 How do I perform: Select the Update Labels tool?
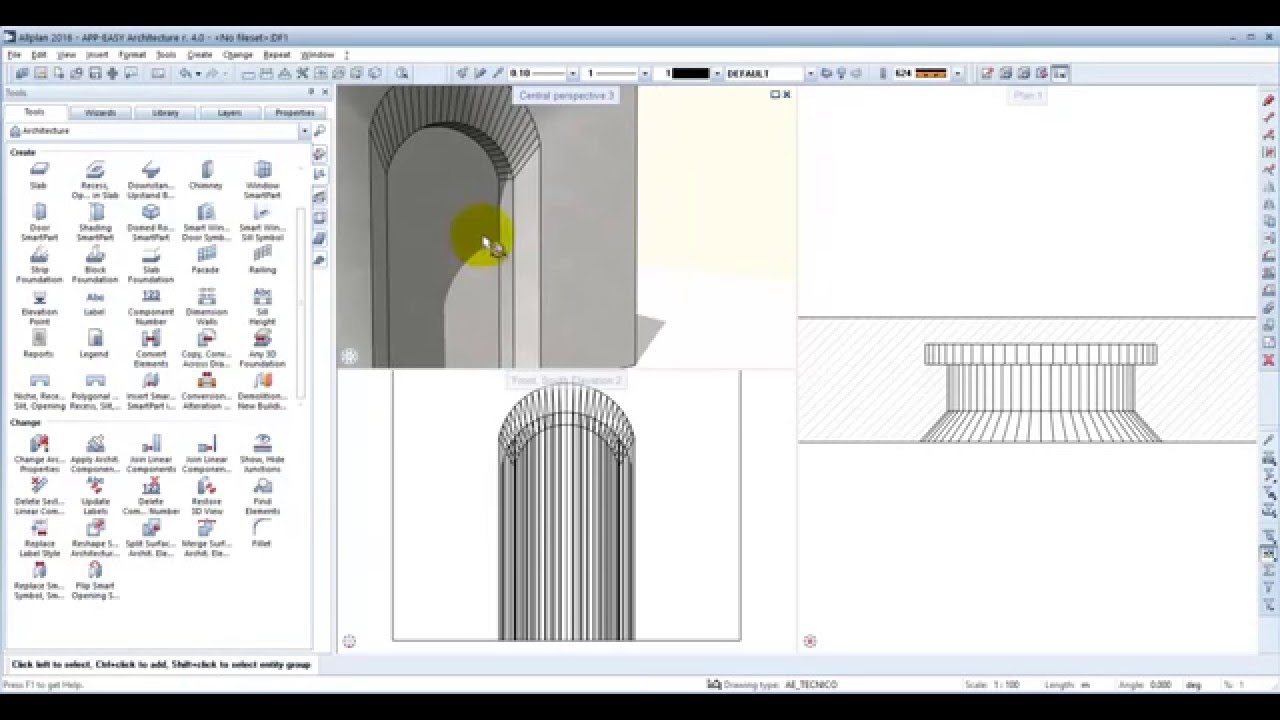[x=95, y=496]
